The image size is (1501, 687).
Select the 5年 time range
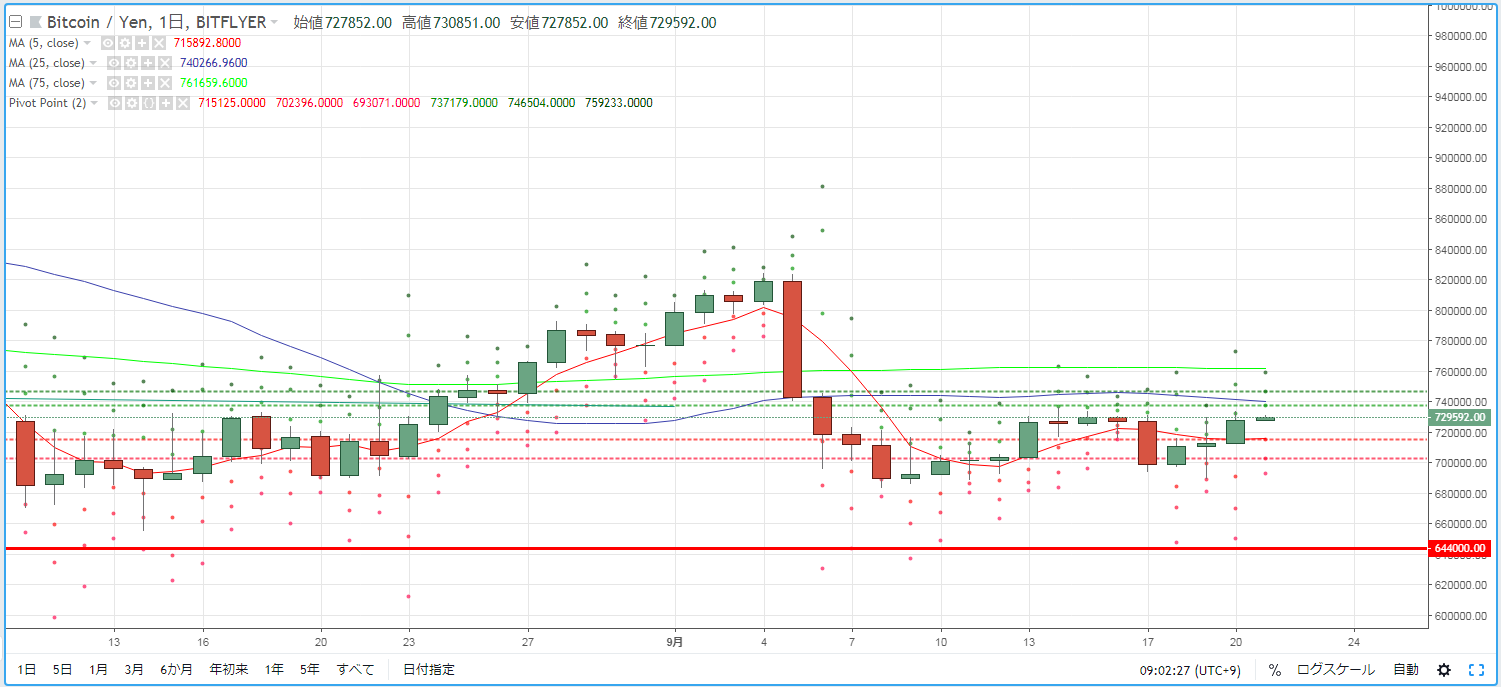click(310, 670)
